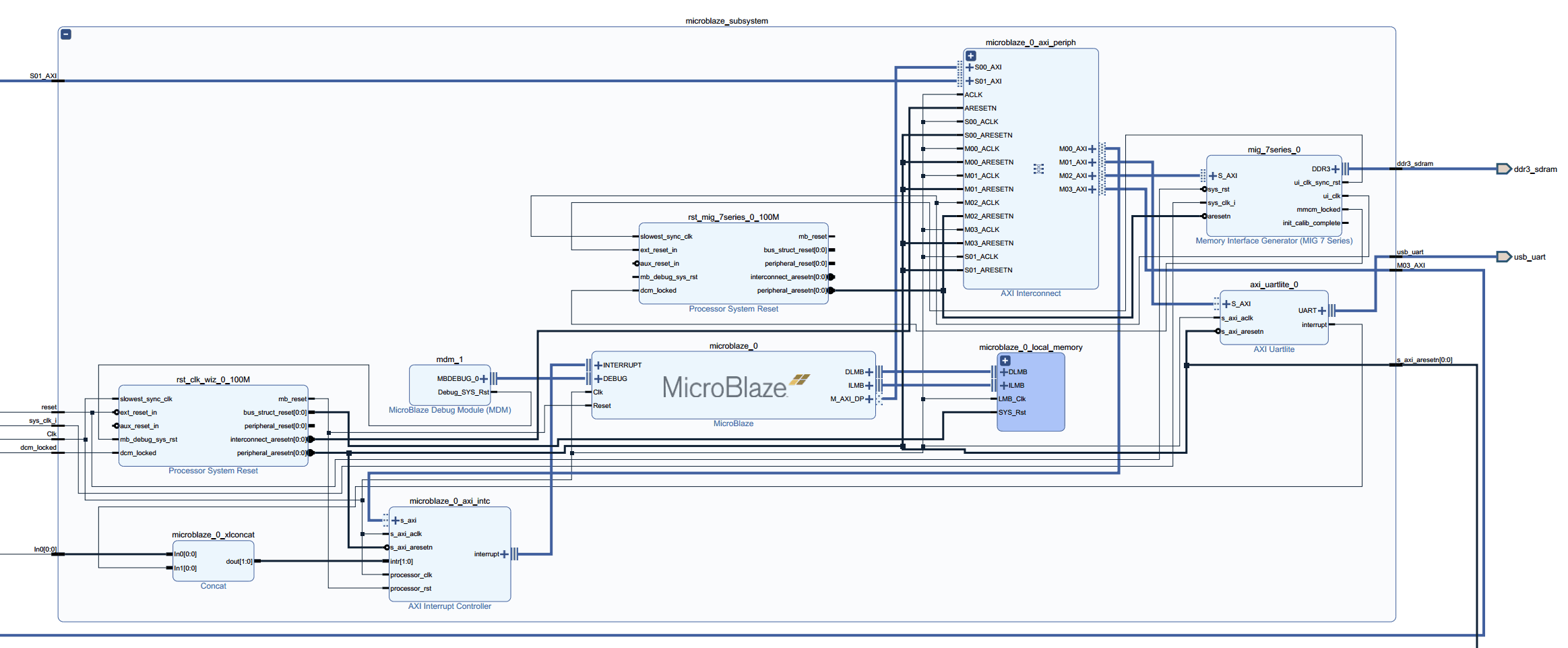
Task: Collapse the microblaze_subsystem hierarchy with the minus icon
Action: [x=66, y=34]
